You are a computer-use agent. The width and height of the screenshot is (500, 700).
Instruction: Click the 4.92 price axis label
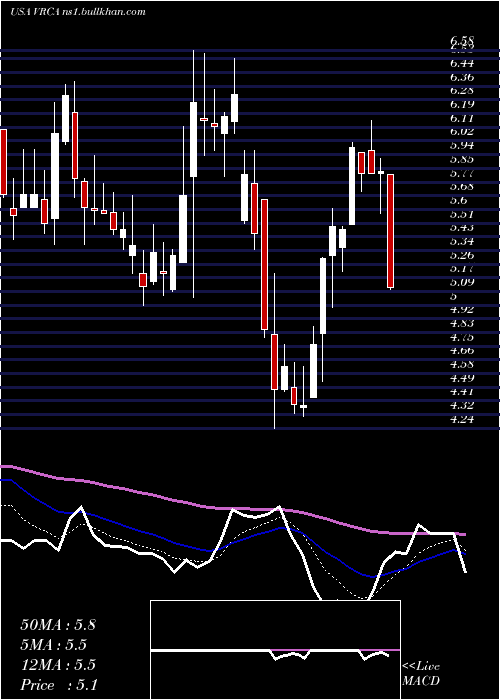[462, 310]
